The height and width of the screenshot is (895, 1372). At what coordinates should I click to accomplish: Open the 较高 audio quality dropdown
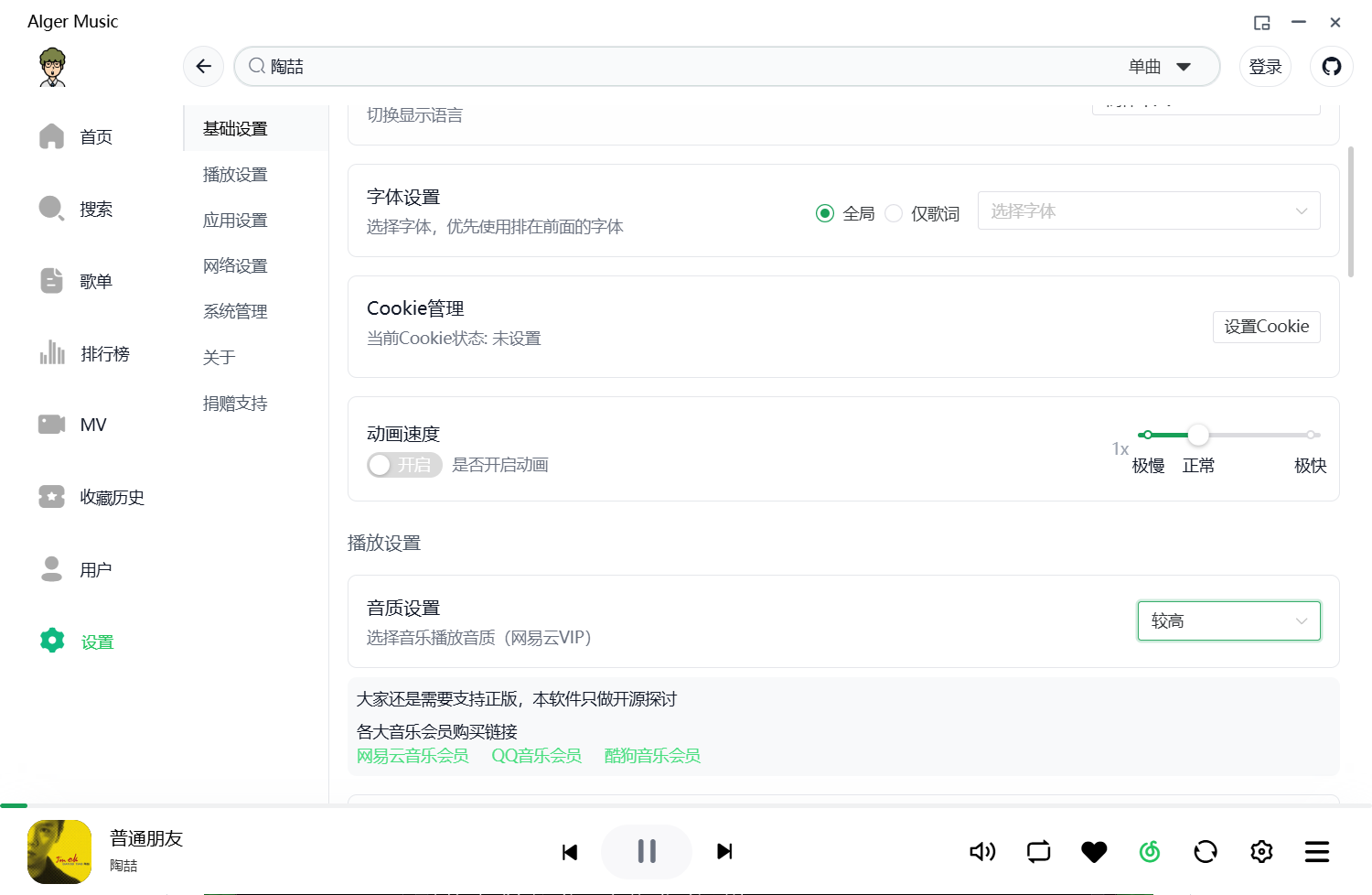coord(1229,620)
